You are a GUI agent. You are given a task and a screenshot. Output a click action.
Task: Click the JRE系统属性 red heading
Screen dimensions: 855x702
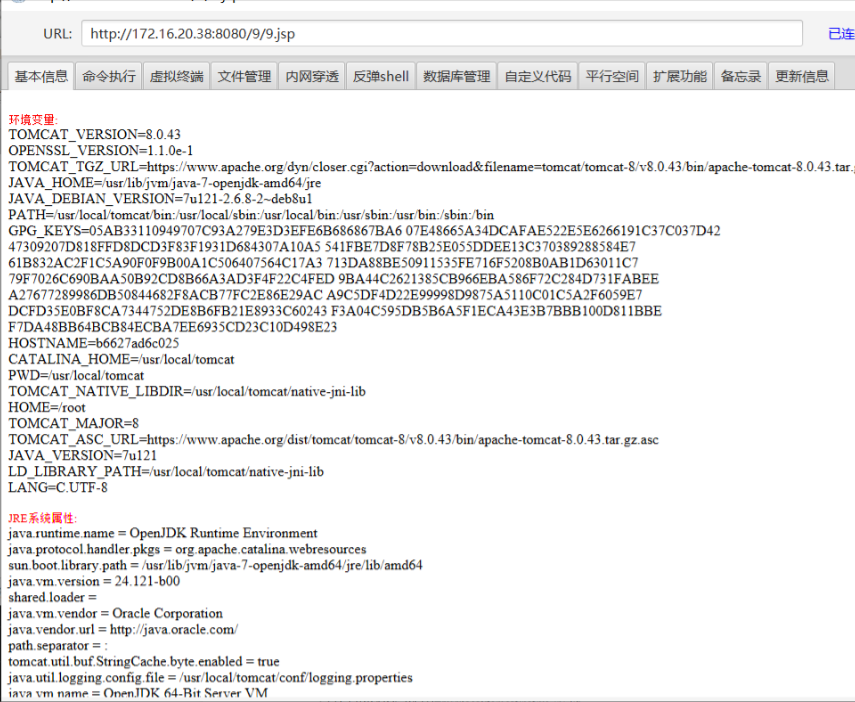pos(43,518)
